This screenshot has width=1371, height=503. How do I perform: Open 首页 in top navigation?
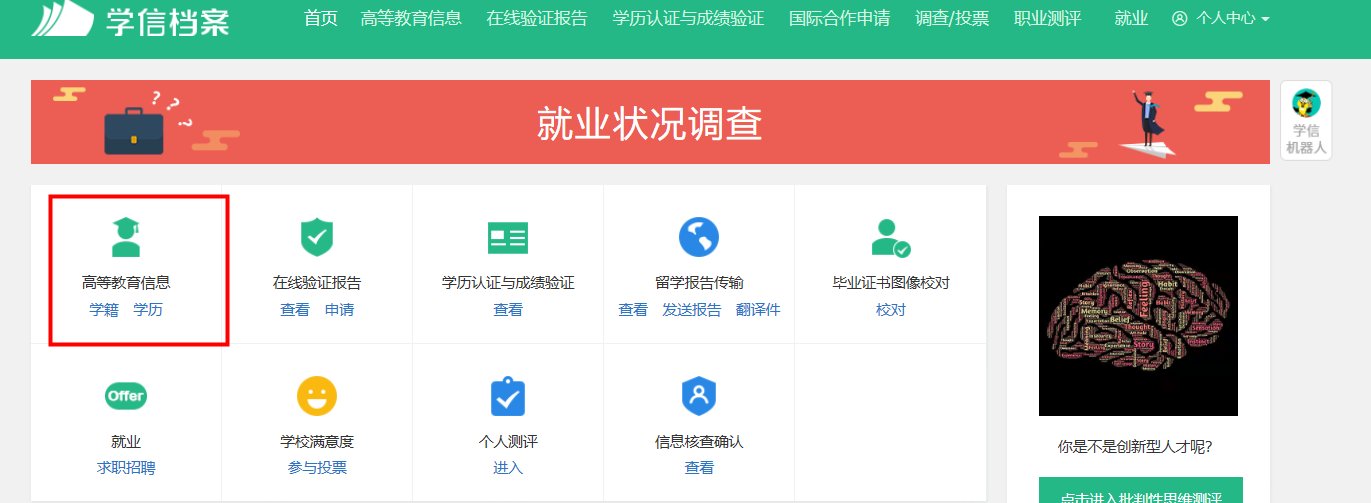[x=320, y=18]
